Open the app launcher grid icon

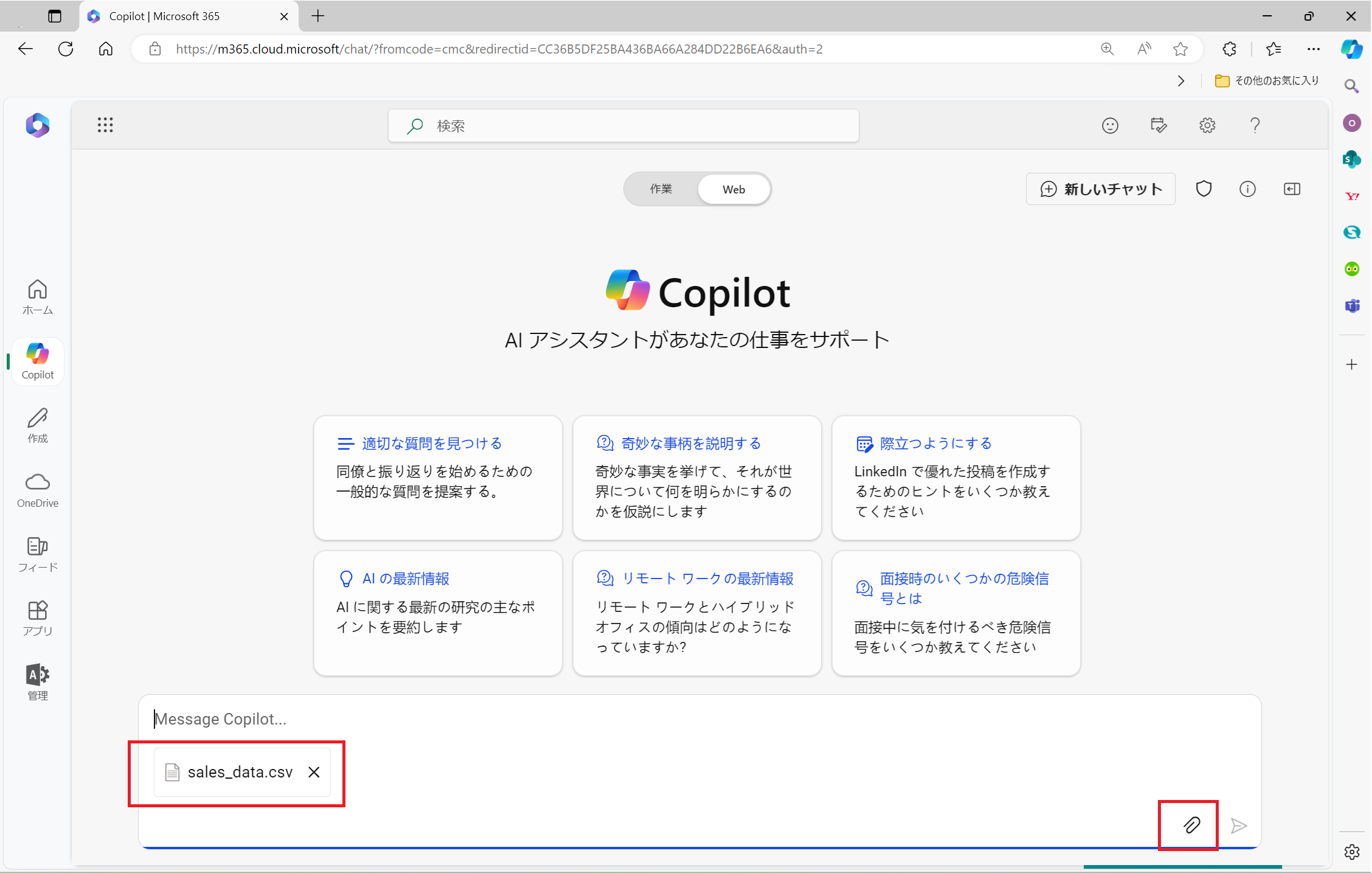105,125
